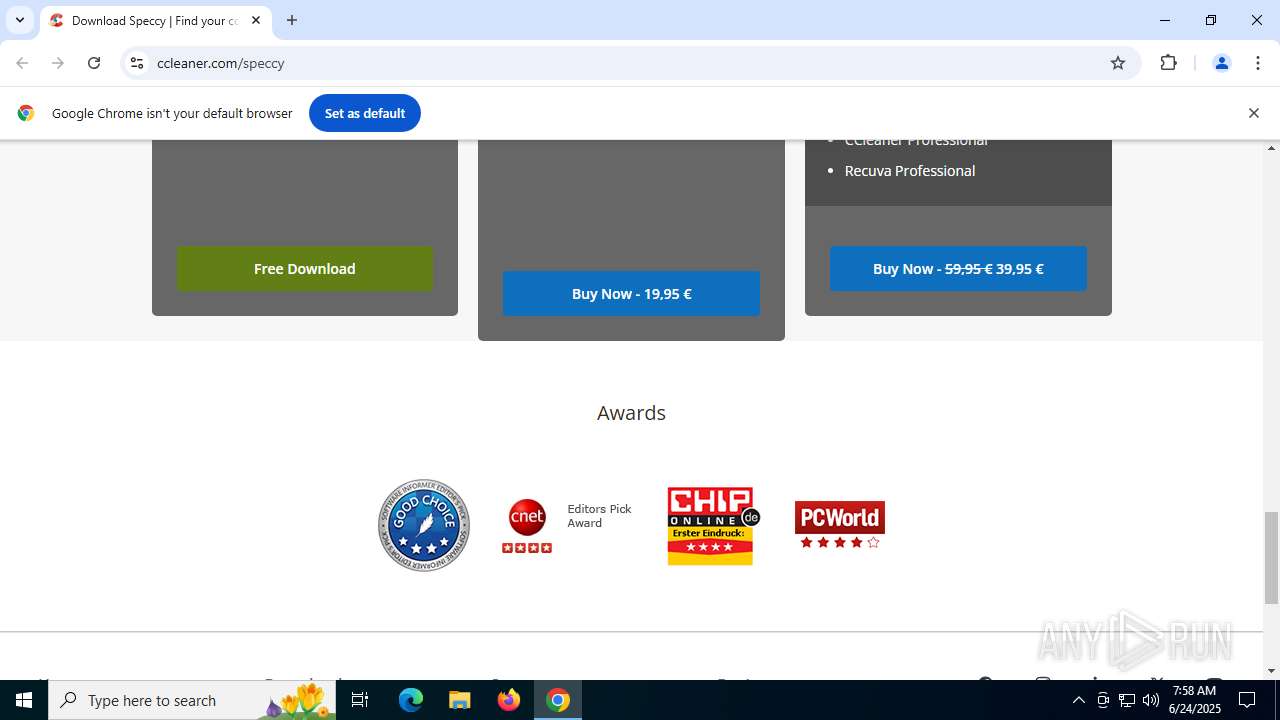Click the CHIP Online award badge
1280x720 pixels.
[x=713, y=526]
